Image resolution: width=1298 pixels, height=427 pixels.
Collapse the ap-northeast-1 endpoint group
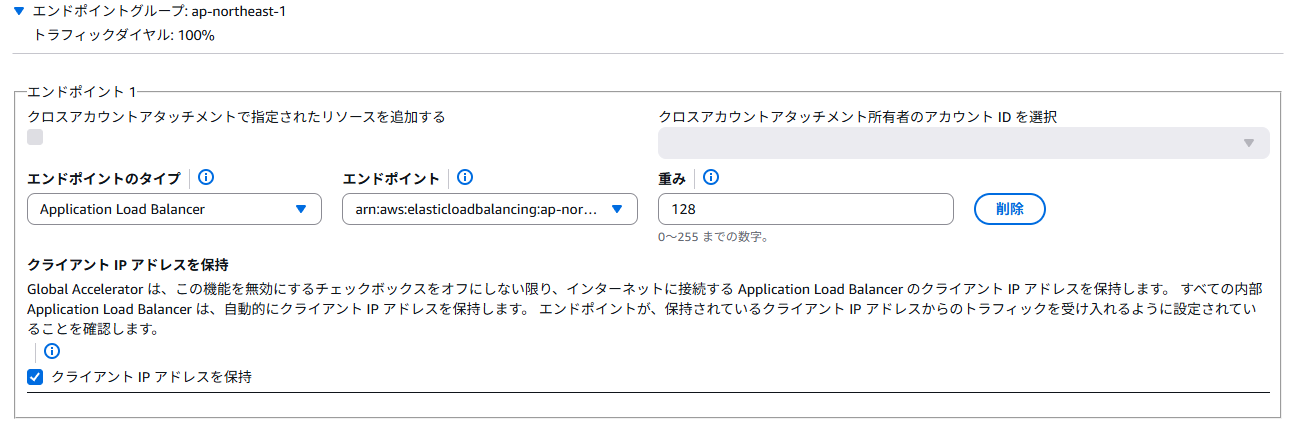coord(19,13)
